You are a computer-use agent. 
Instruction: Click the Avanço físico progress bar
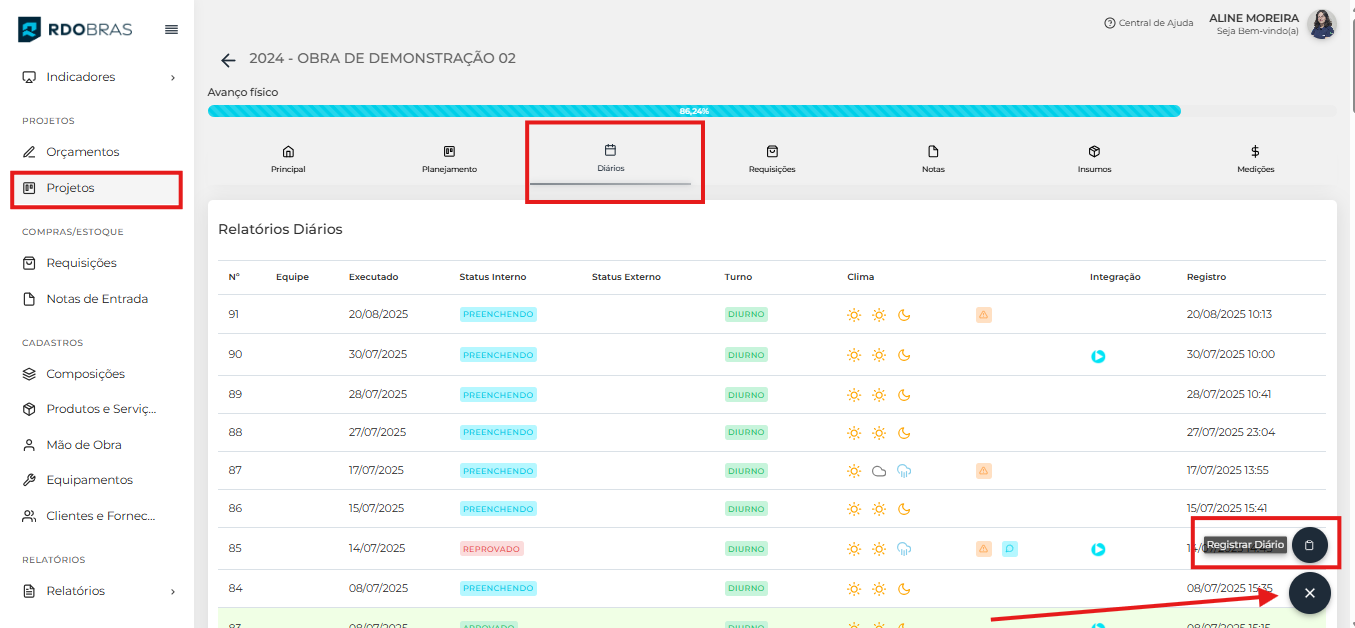point(694,111)
